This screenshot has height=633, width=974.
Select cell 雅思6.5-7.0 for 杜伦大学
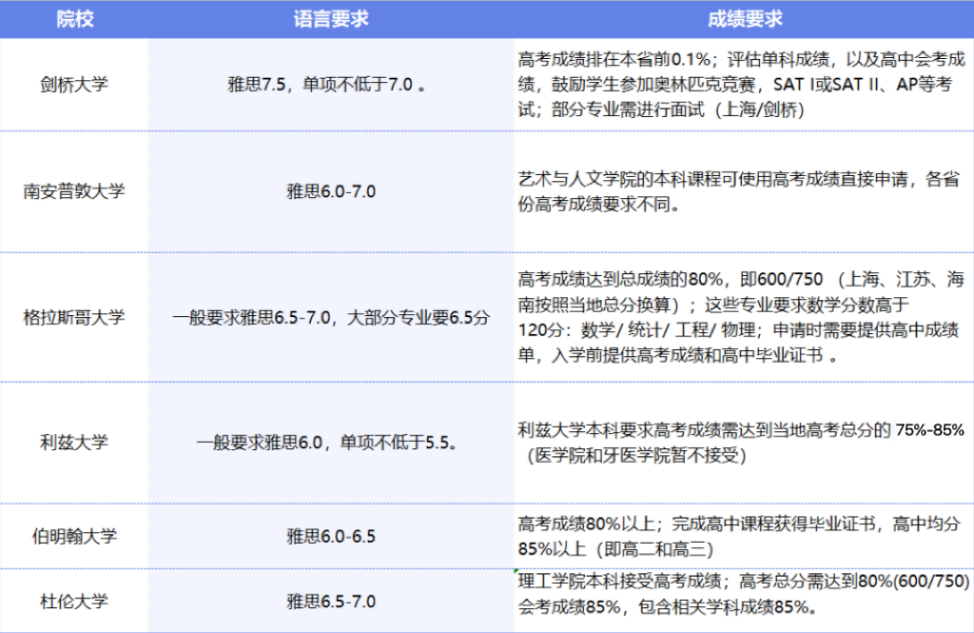(331, 601)
